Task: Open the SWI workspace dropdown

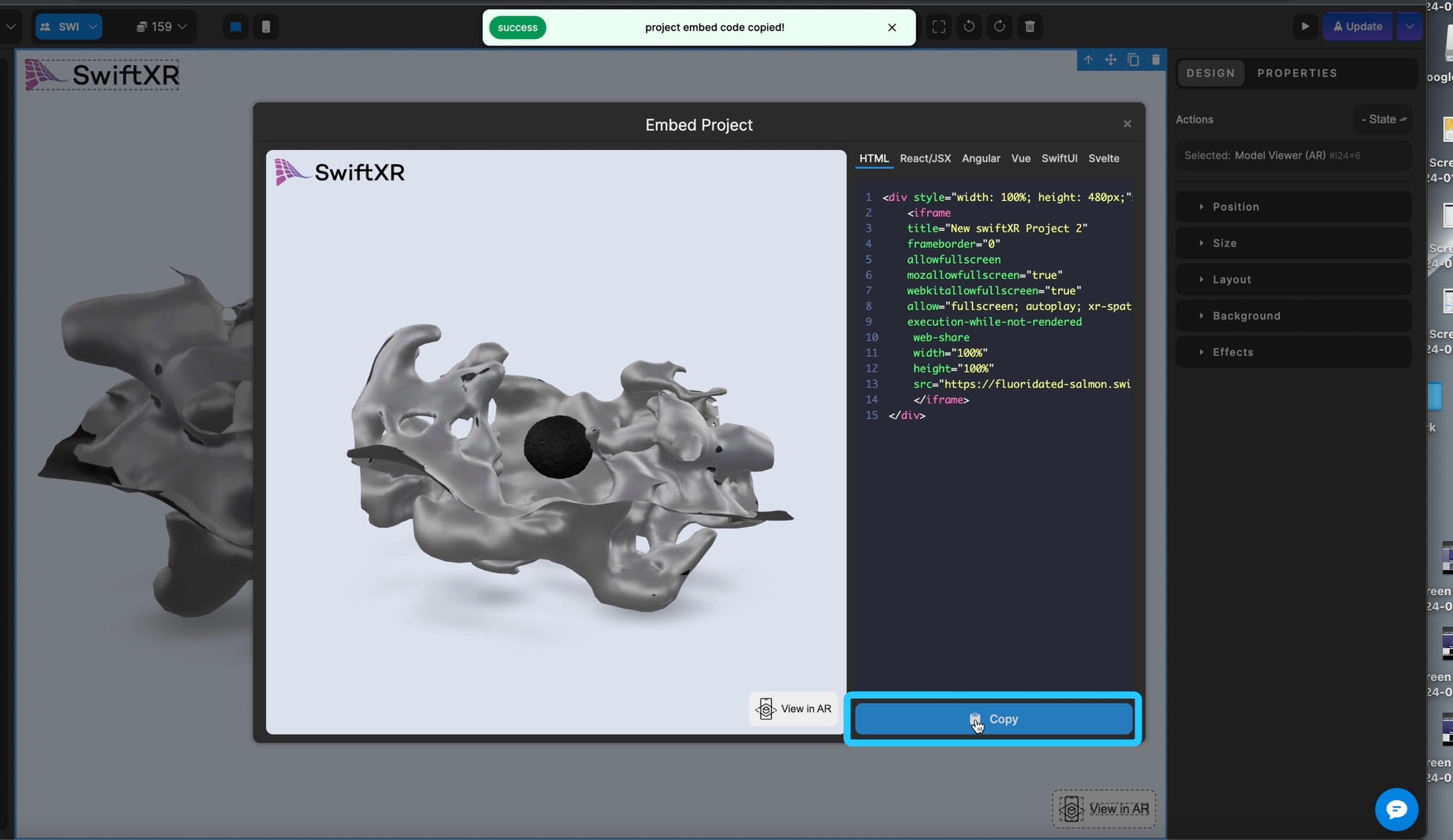Action: (x=69, y=26)
